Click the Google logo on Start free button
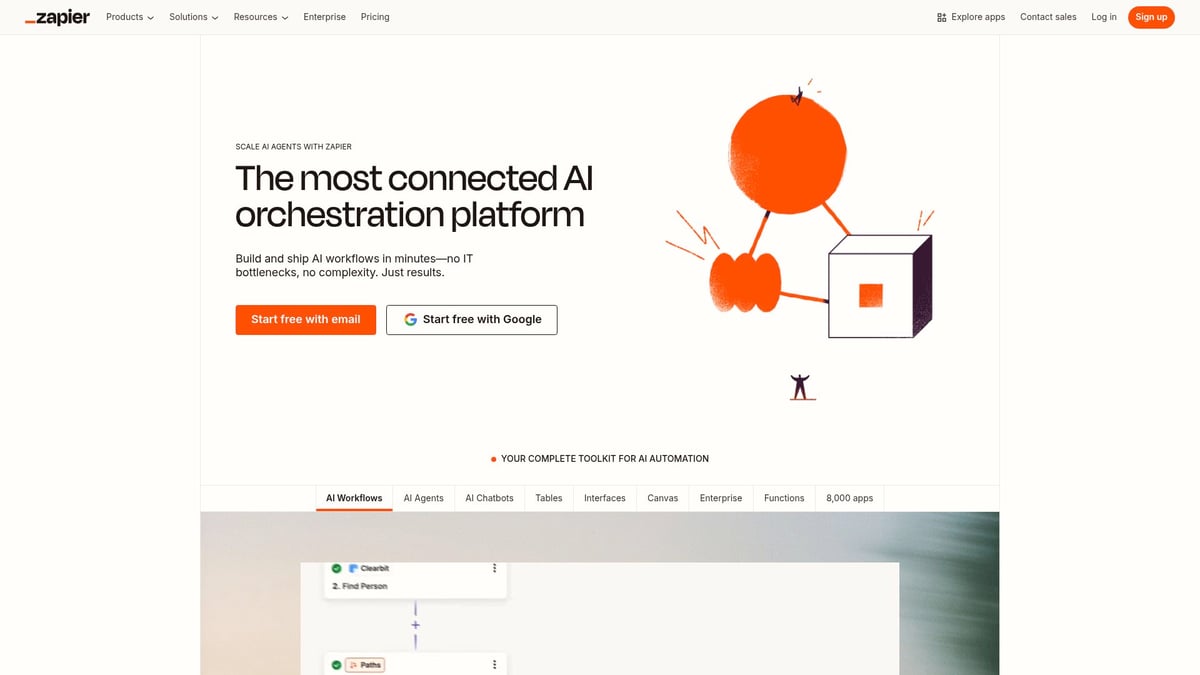This screenshot has width=1200, height=675. pyautogui.click(x=410, y=320)
